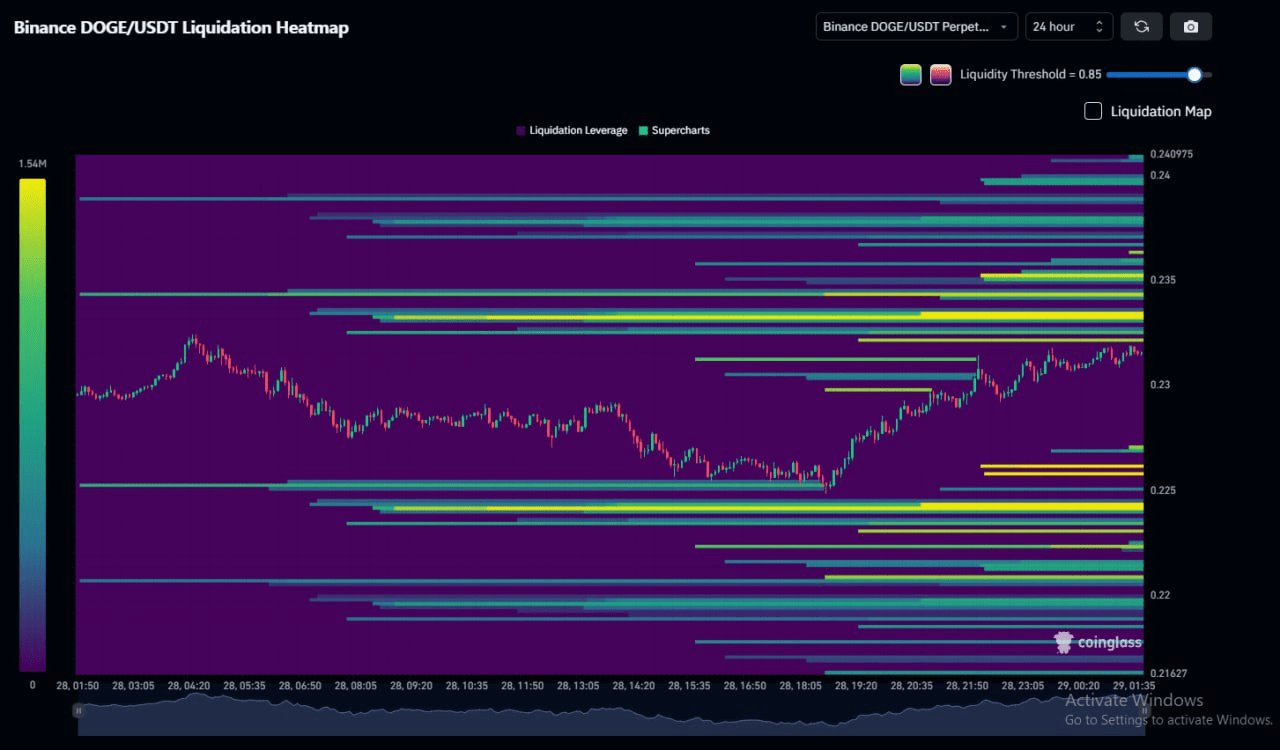Select the pink-orange color scheme swatch
The width and height of the screenshot is (1280, 750).
[x=941, y=75]
